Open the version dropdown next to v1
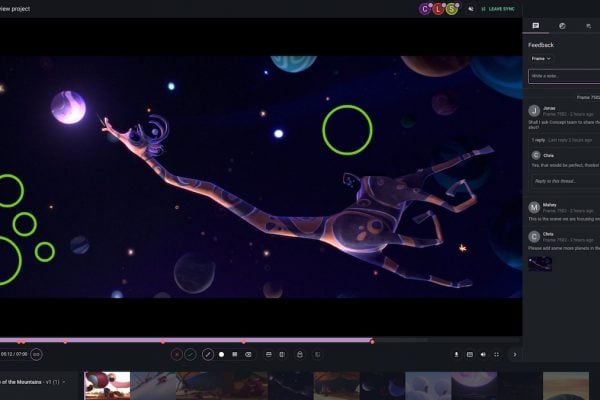The width and height of the screenshot is (600, 400). coord(64,382)
